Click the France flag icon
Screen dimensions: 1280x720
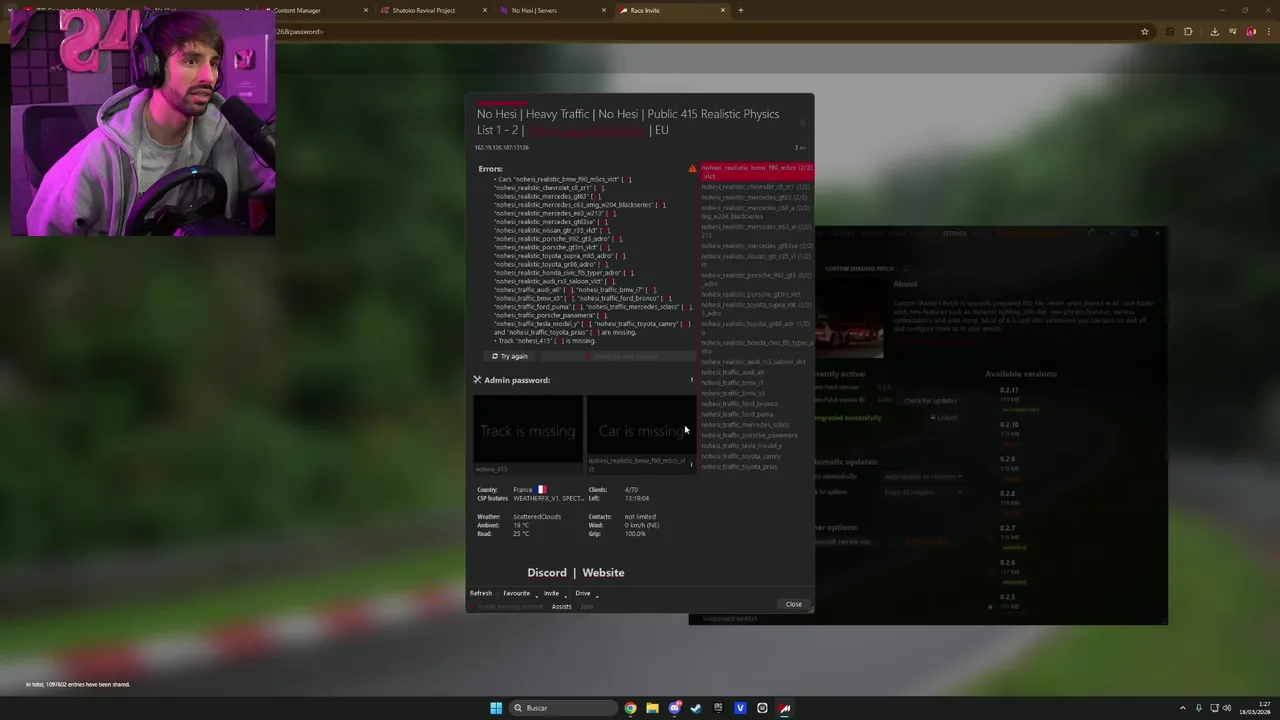tap(541, 490)
